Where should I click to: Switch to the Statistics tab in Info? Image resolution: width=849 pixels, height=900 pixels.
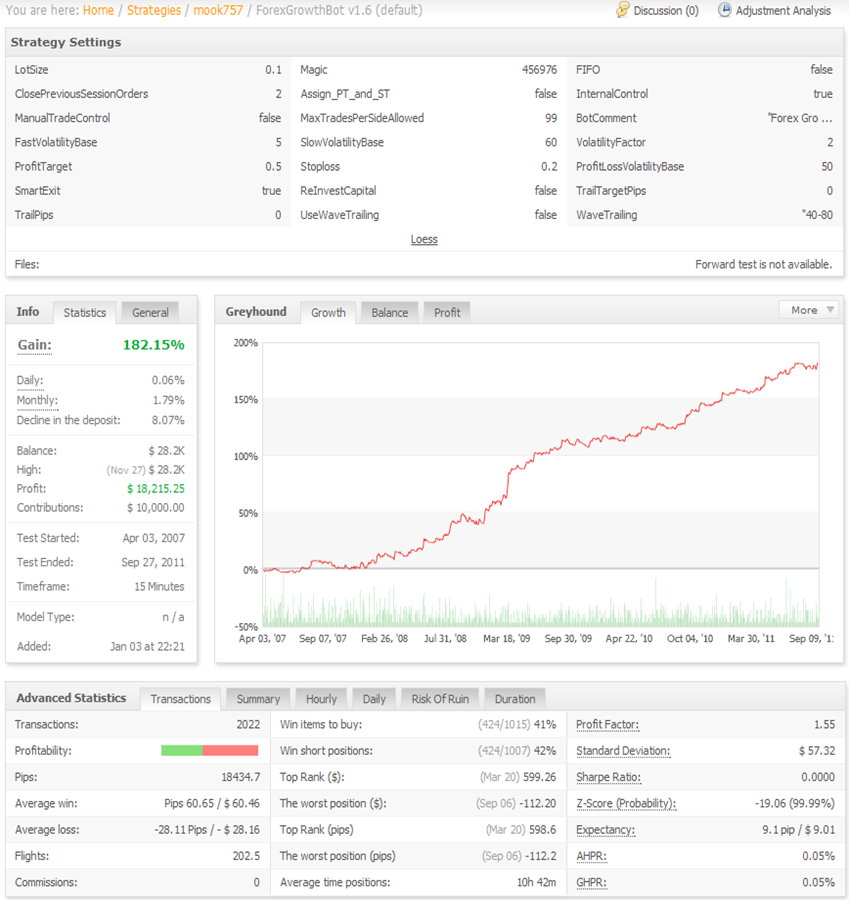(x=85, y=312)
